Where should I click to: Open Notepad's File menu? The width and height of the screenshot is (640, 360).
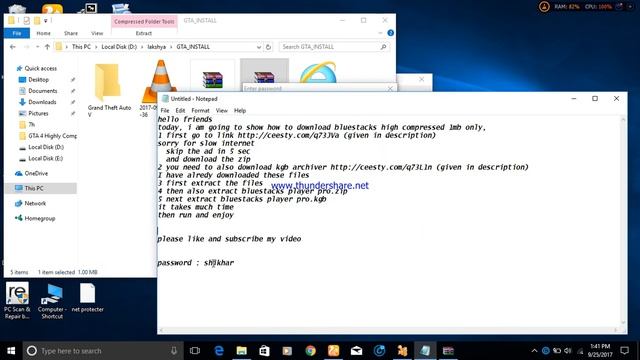click(165, 111)
